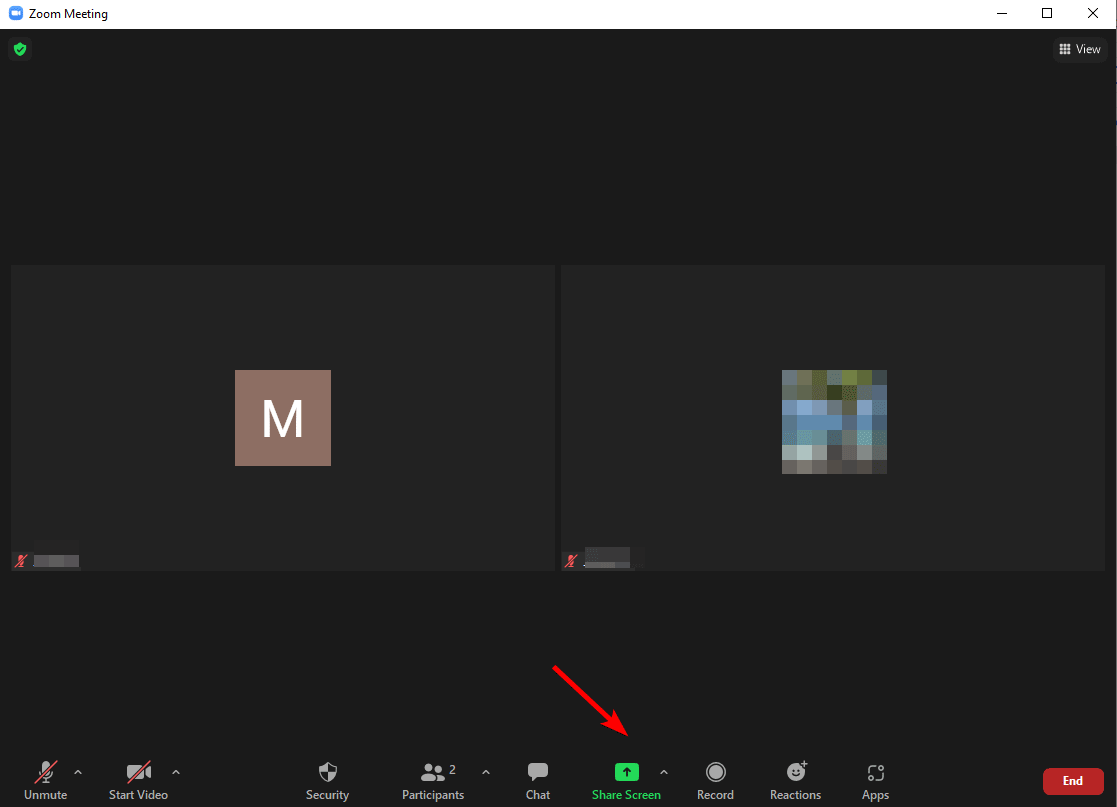
Task: Click the green Share Screen icon
Action: (626, 772)
